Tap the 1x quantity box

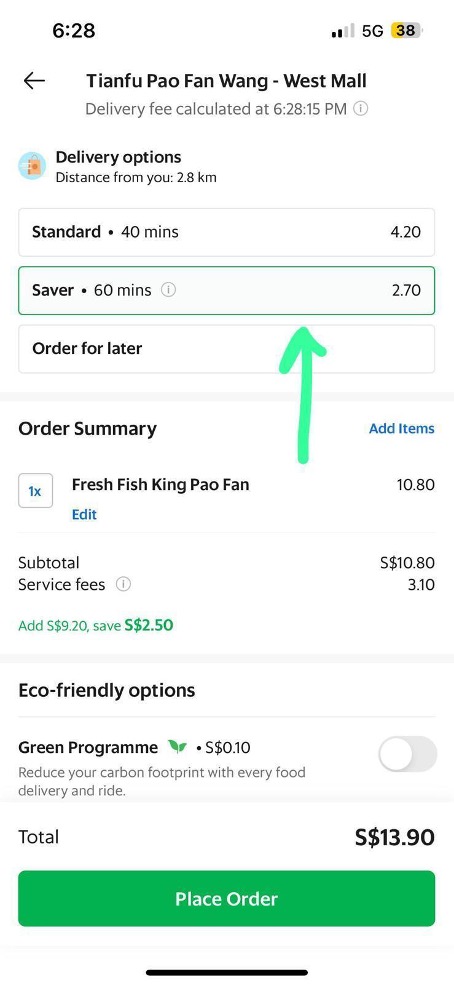(35, 490)
